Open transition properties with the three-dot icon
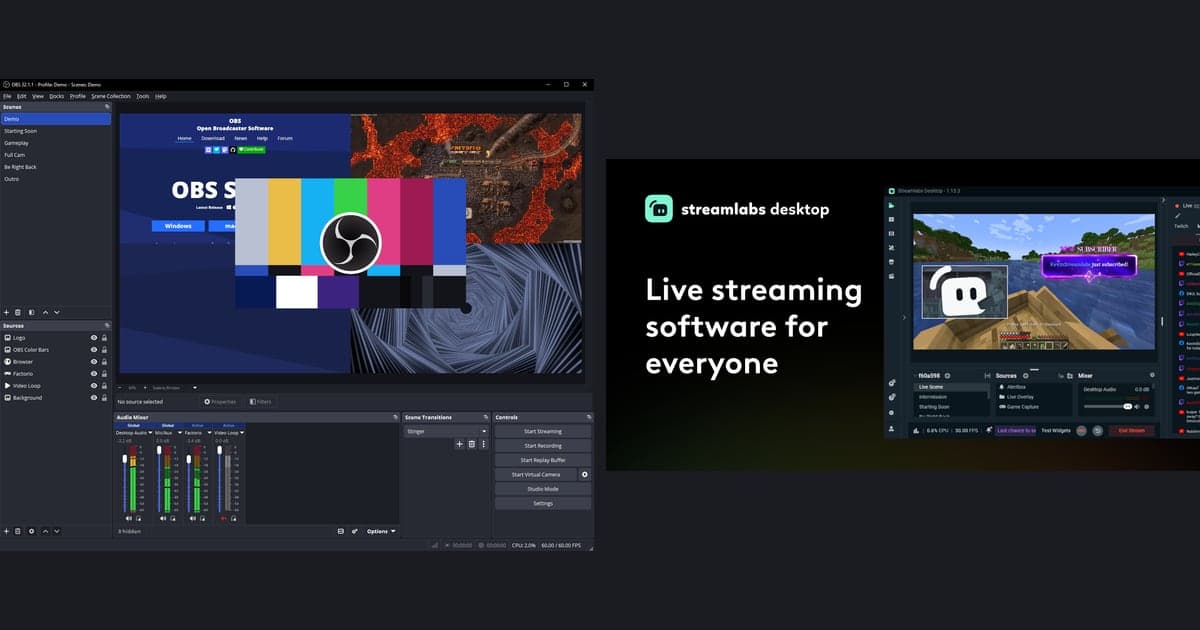 484,444
